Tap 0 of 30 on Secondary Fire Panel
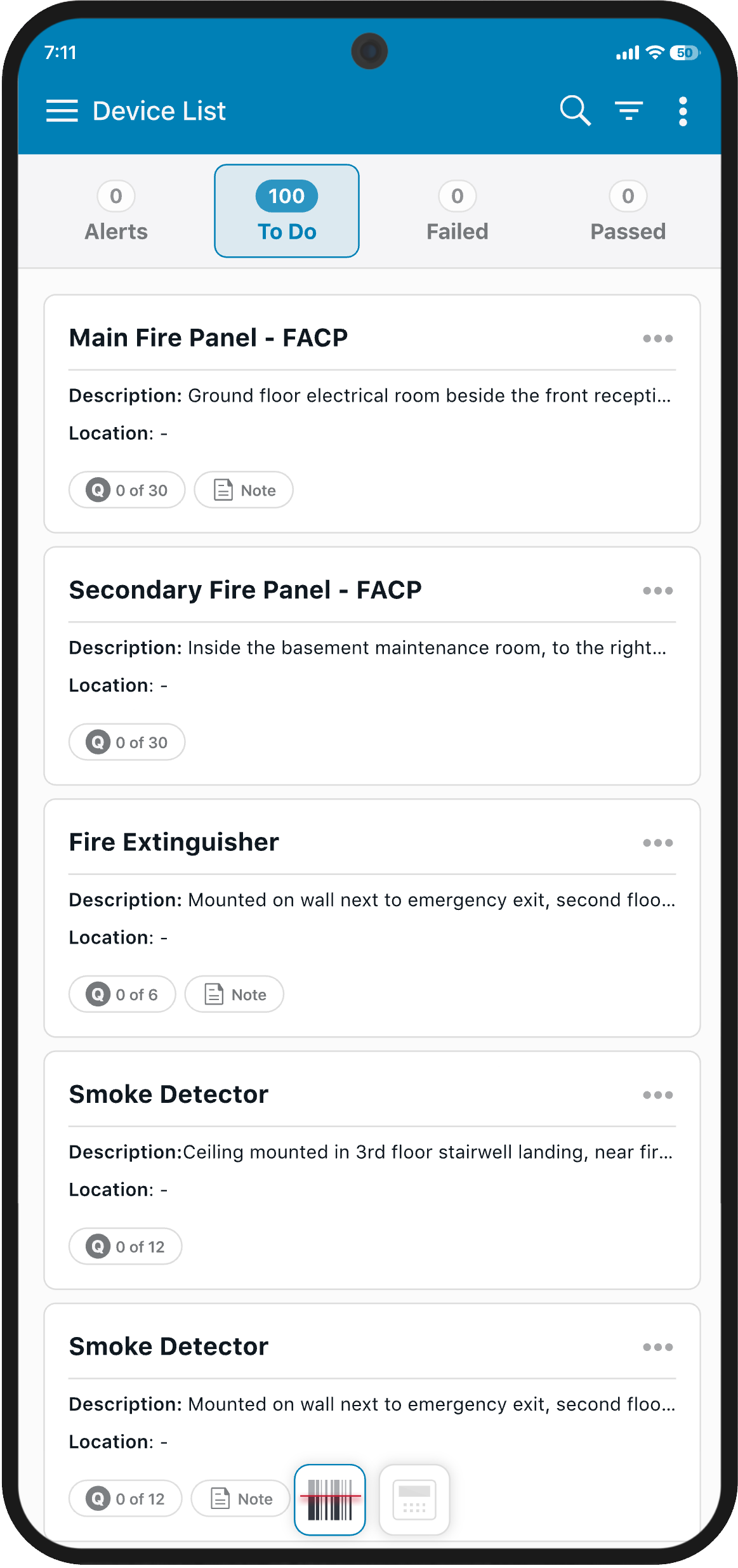 127,742
